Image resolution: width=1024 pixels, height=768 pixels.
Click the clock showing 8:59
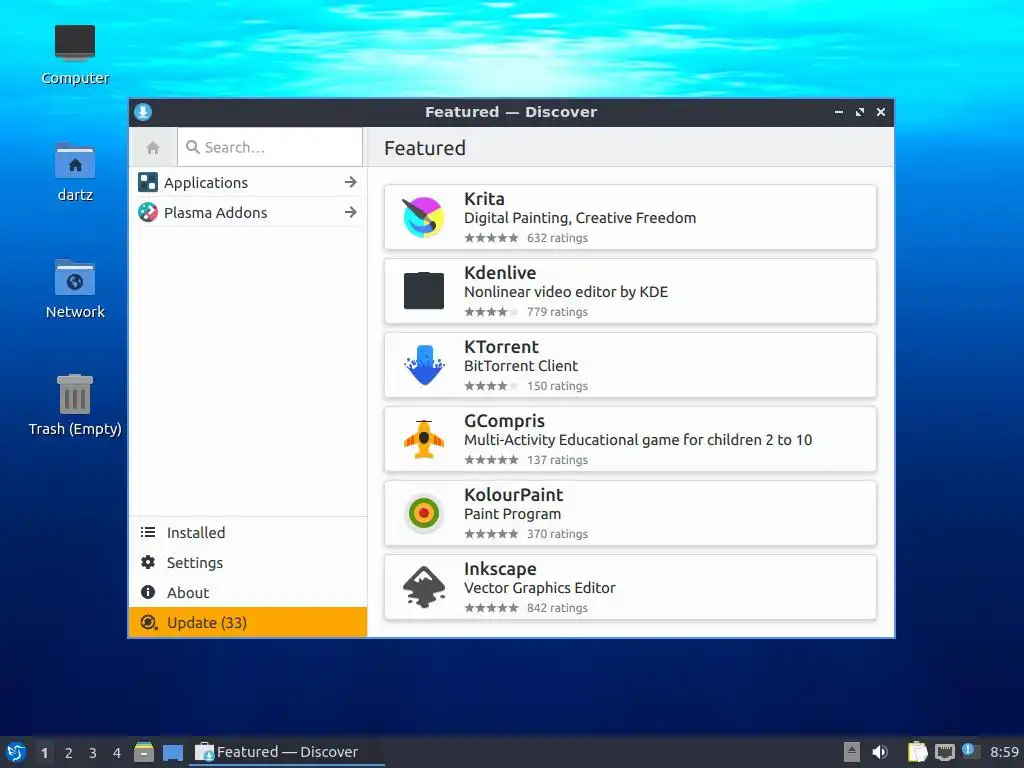[1004, 752]
